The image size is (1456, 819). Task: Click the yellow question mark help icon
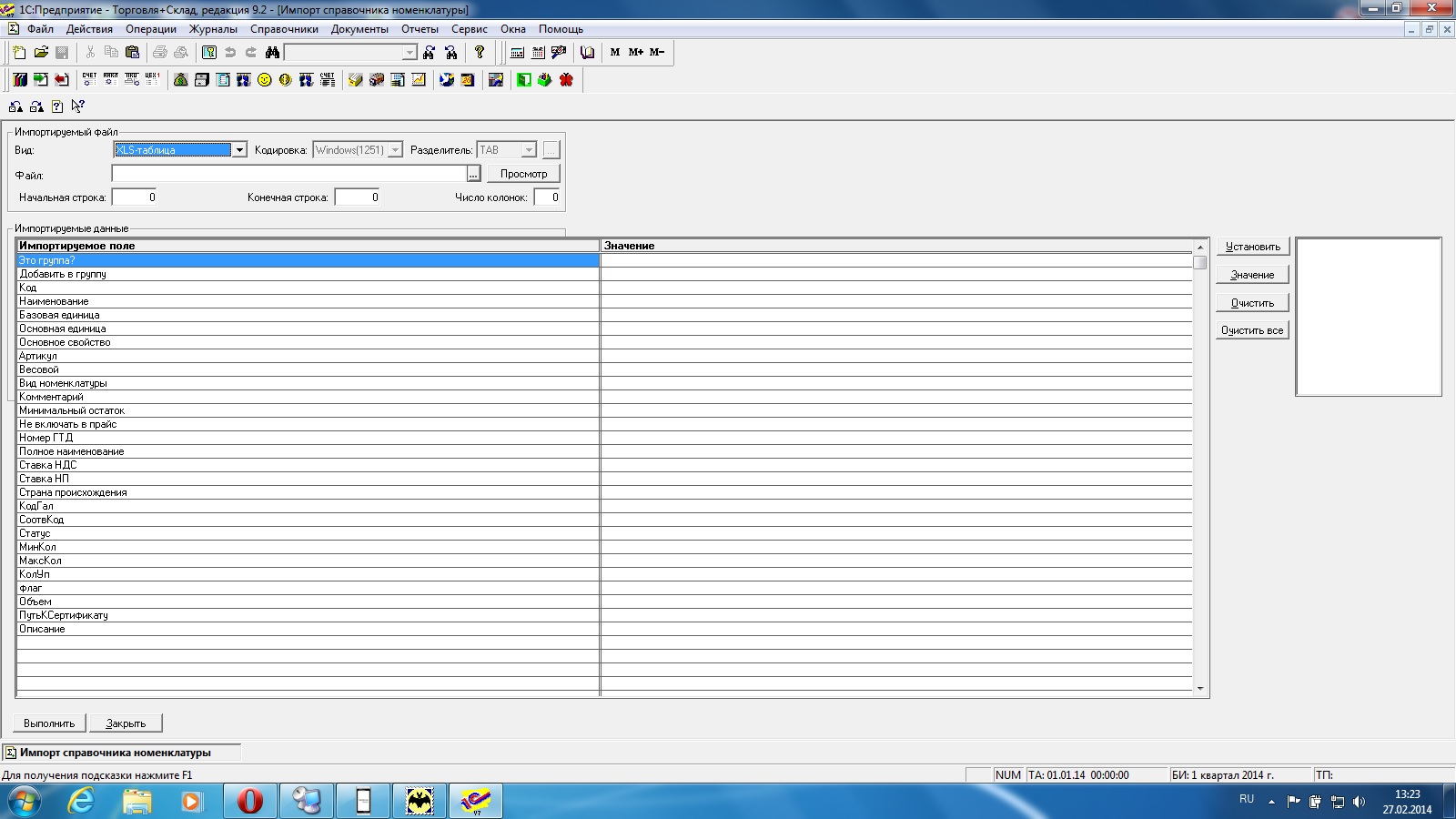[480, 53]
